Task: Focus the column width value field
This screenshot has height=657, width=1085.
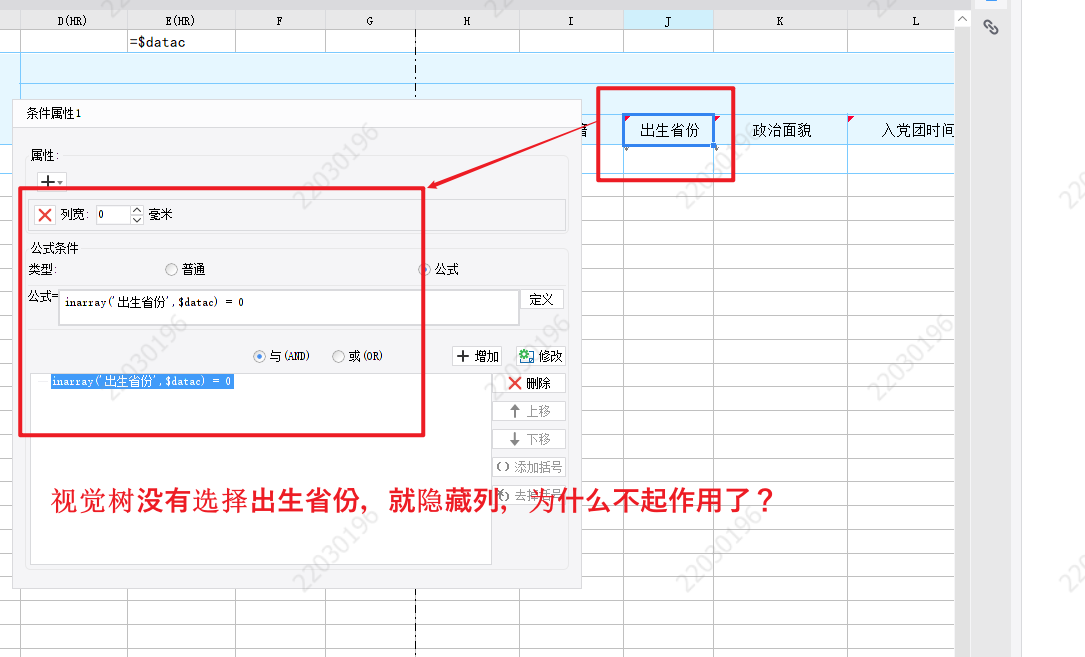Action: (113, 215)
